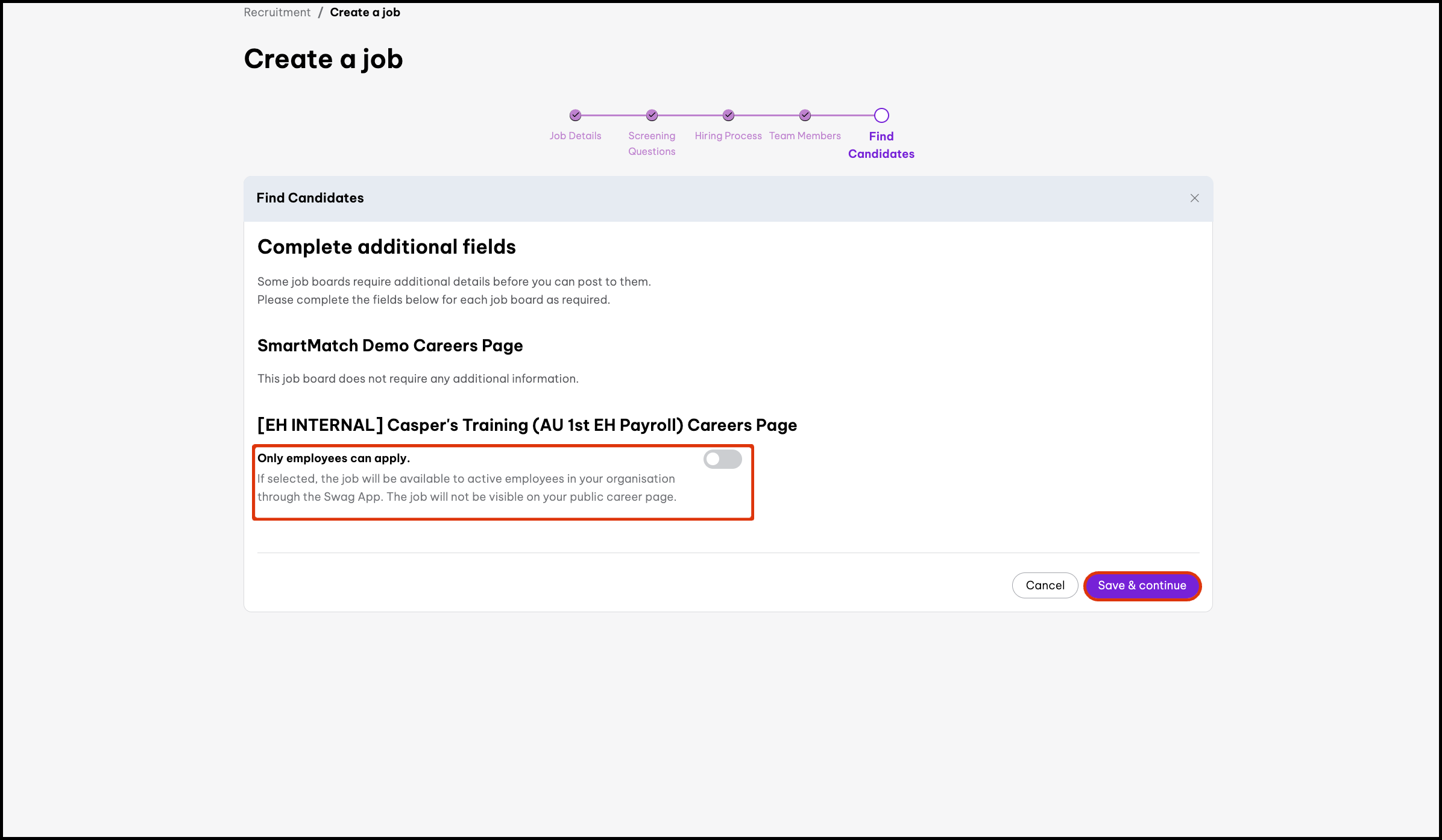Click the Screening Questions step checkmark icon
This screenshot has height=840, width=1442.
(x=652, y=115)
